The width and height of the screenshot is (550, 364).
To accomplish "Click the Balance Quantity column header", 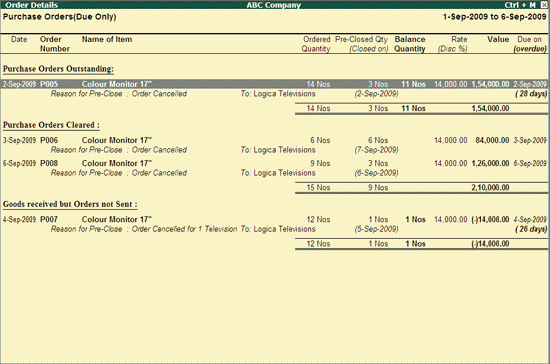I will click(410, 44).
